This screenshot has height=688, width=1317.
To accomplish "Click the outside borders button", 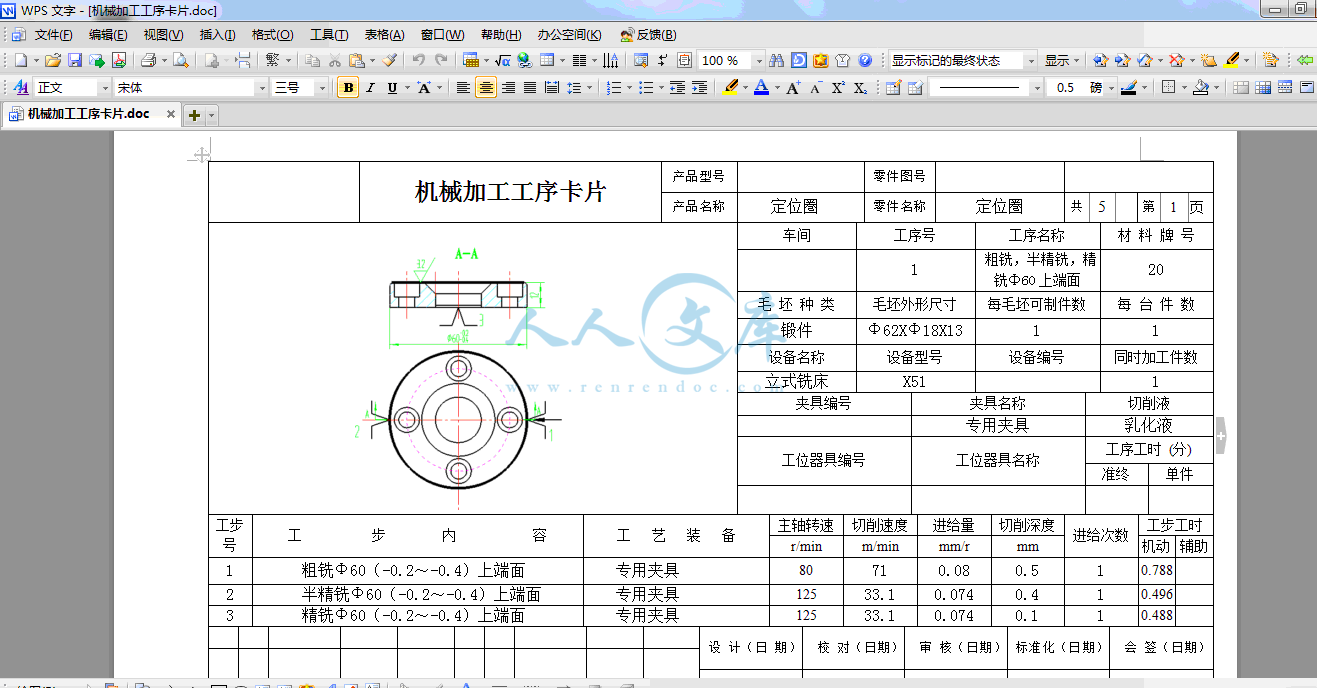I will 1169,88.
